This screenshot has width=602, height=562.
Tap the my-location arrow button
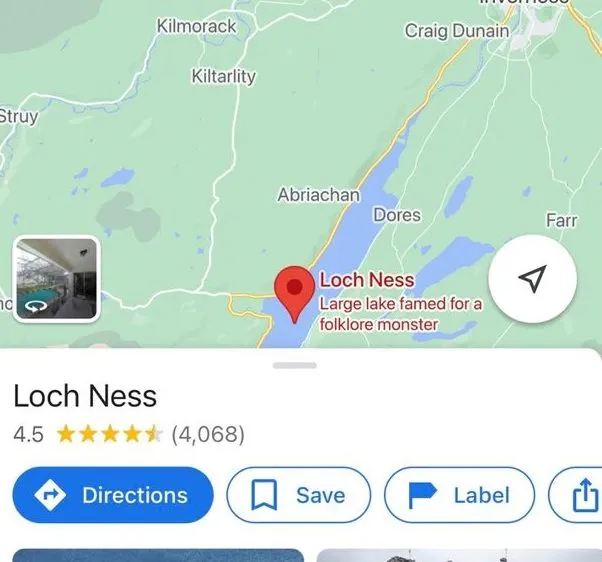(533, 279)
